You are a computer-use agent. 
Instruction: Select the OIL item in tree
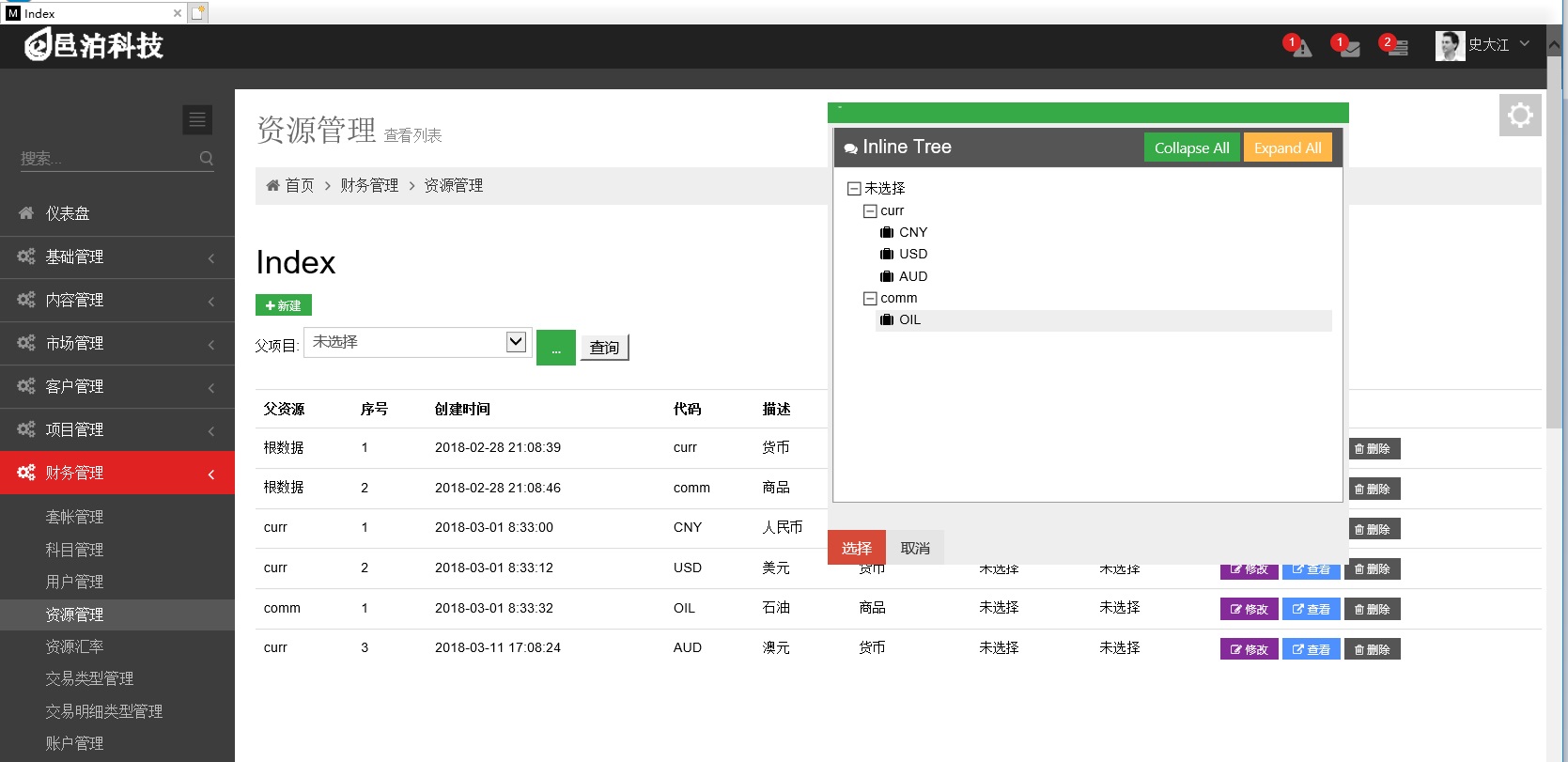tap(909, 320)
